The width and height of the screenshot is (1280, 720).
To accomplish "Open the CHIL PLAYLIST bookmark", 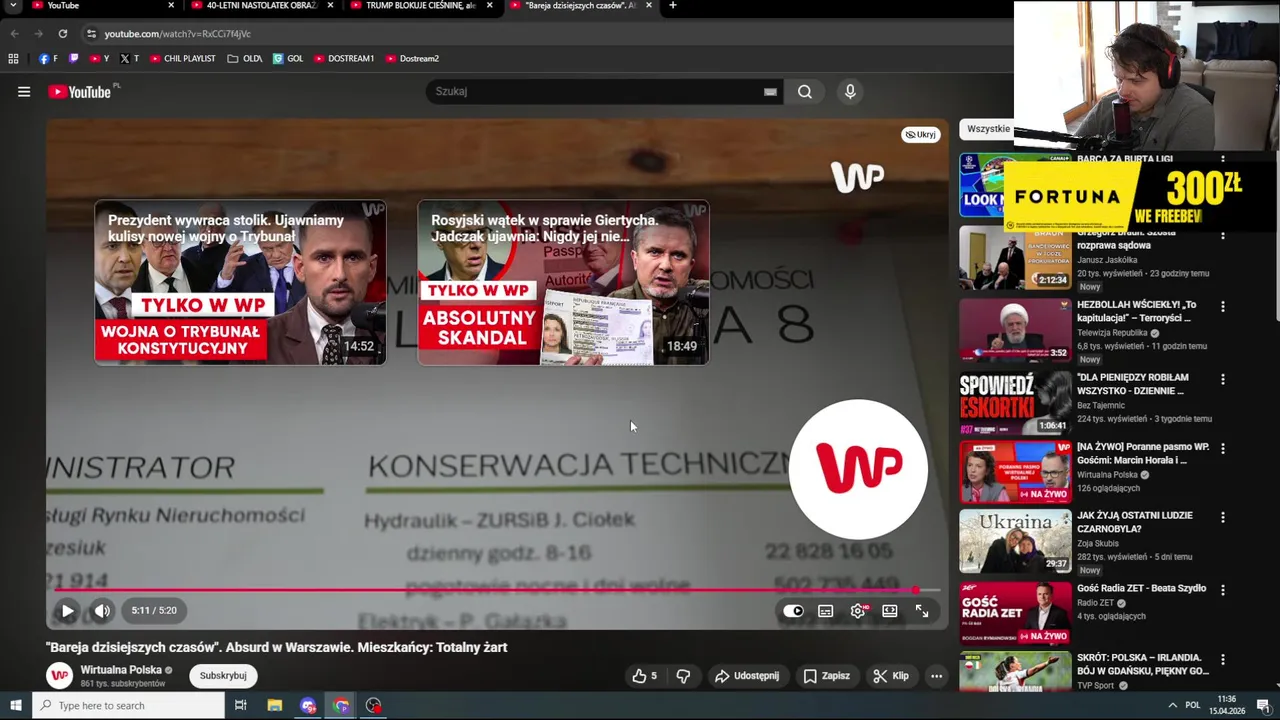I will [183, 58].
